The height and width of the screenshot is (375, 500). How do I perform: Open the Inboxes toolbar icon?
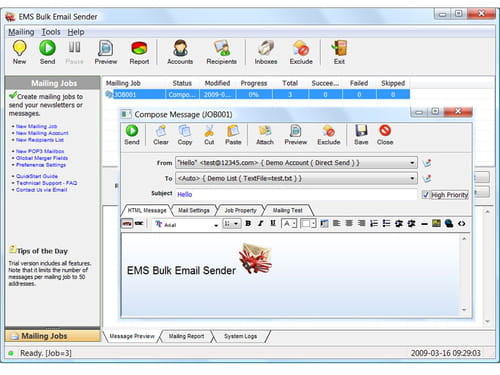266,52
